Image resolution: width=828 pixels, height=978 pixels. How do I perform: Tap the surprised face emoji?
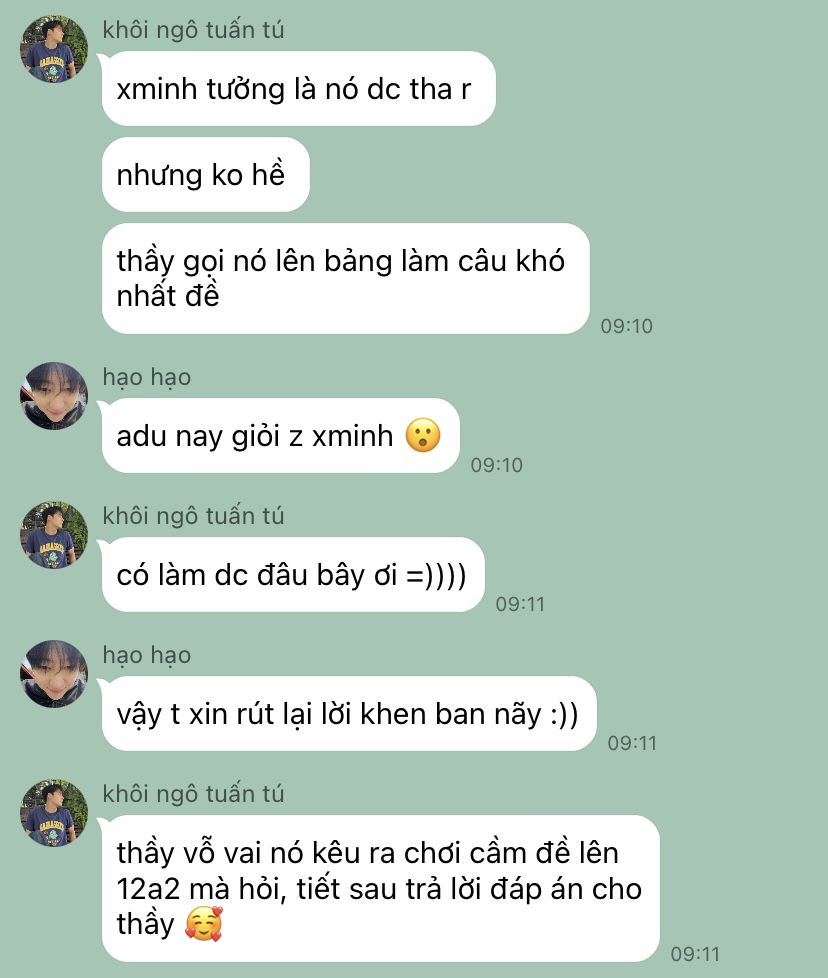tap(423, 435)
